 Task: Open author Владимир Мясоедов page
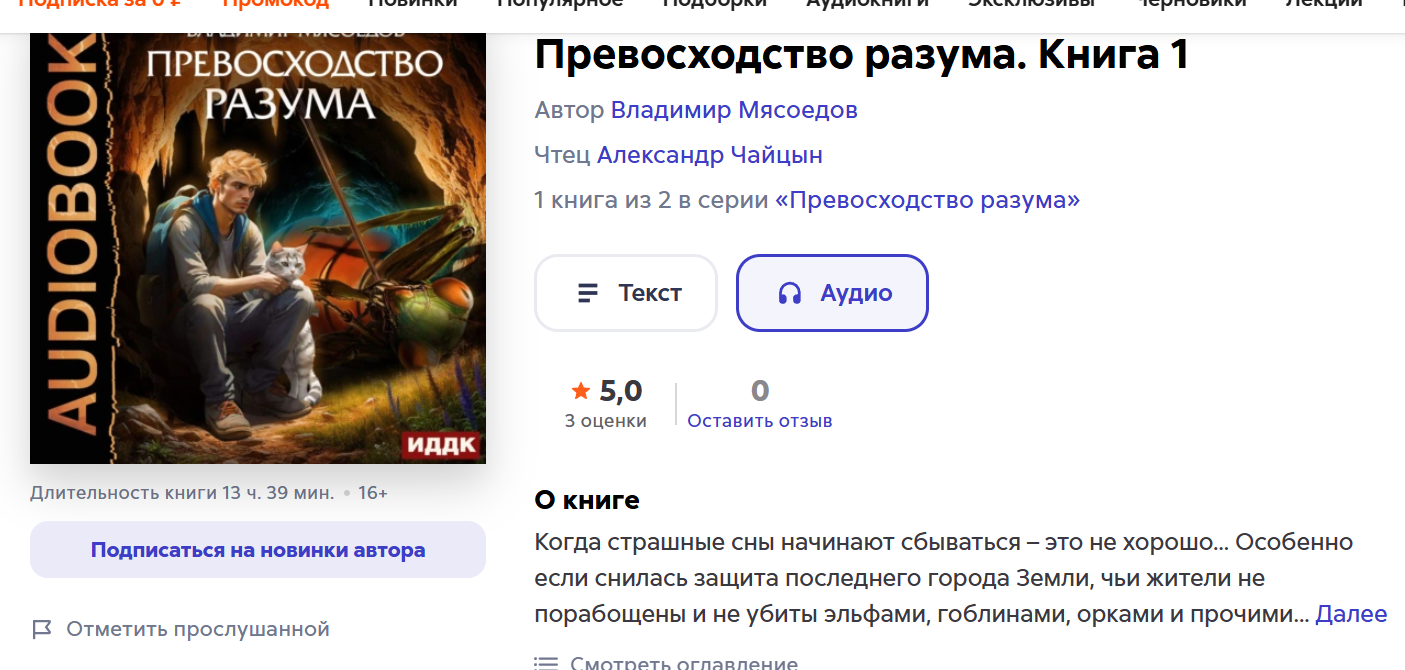tap(734, 110)
